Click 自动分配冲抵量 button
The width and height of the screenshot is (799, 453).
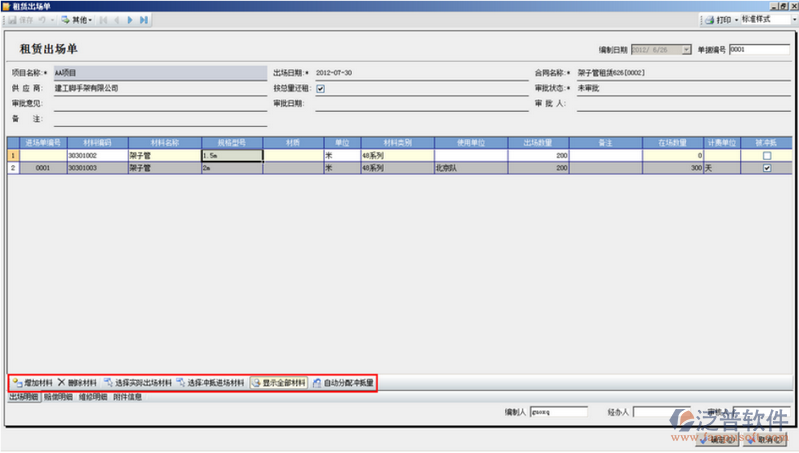click(343, 383)
